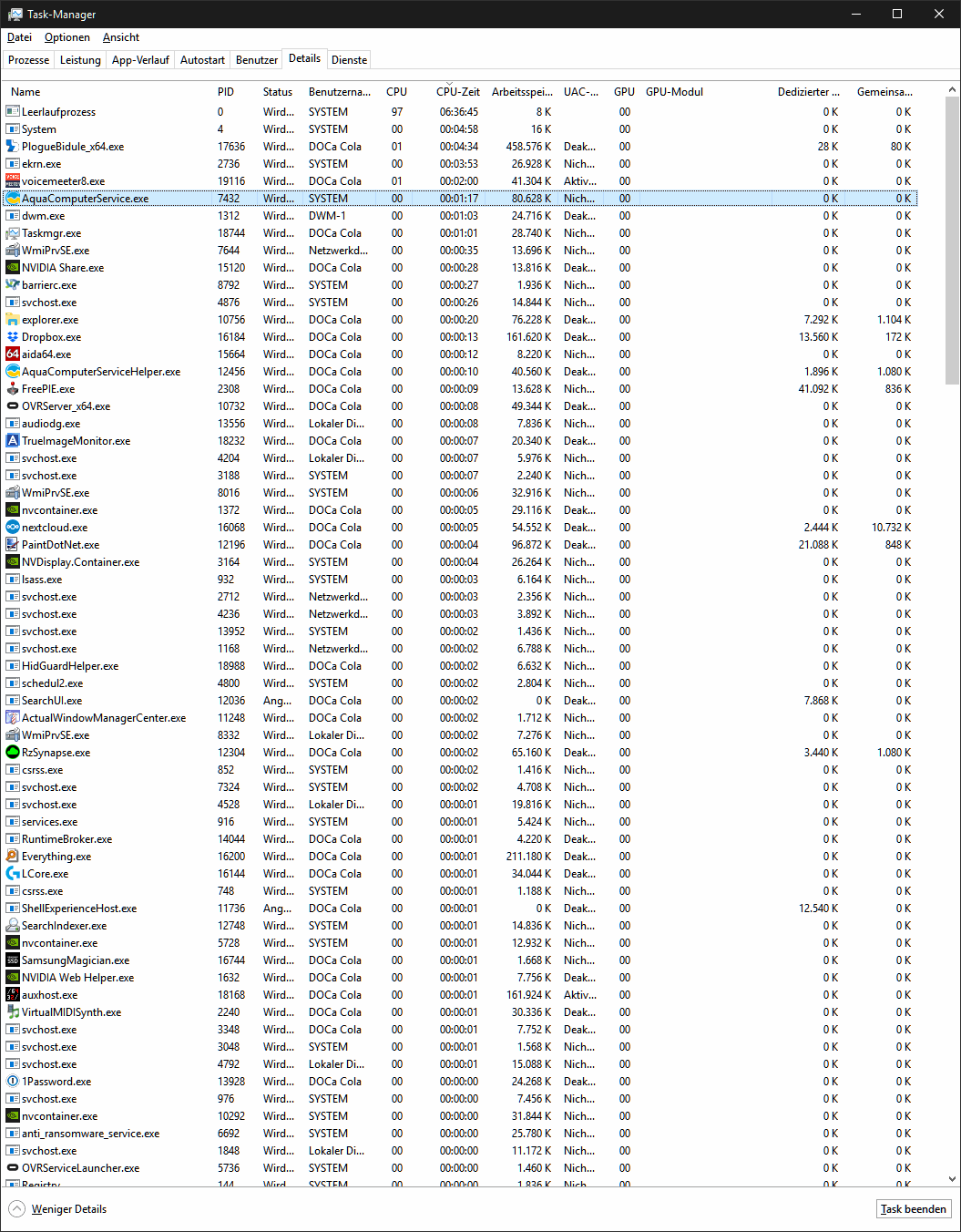Image resolution: width=961 pixels, height=1232 pixels.
Task: Switch to the Dienste tab
Action: tap(350, 60)
